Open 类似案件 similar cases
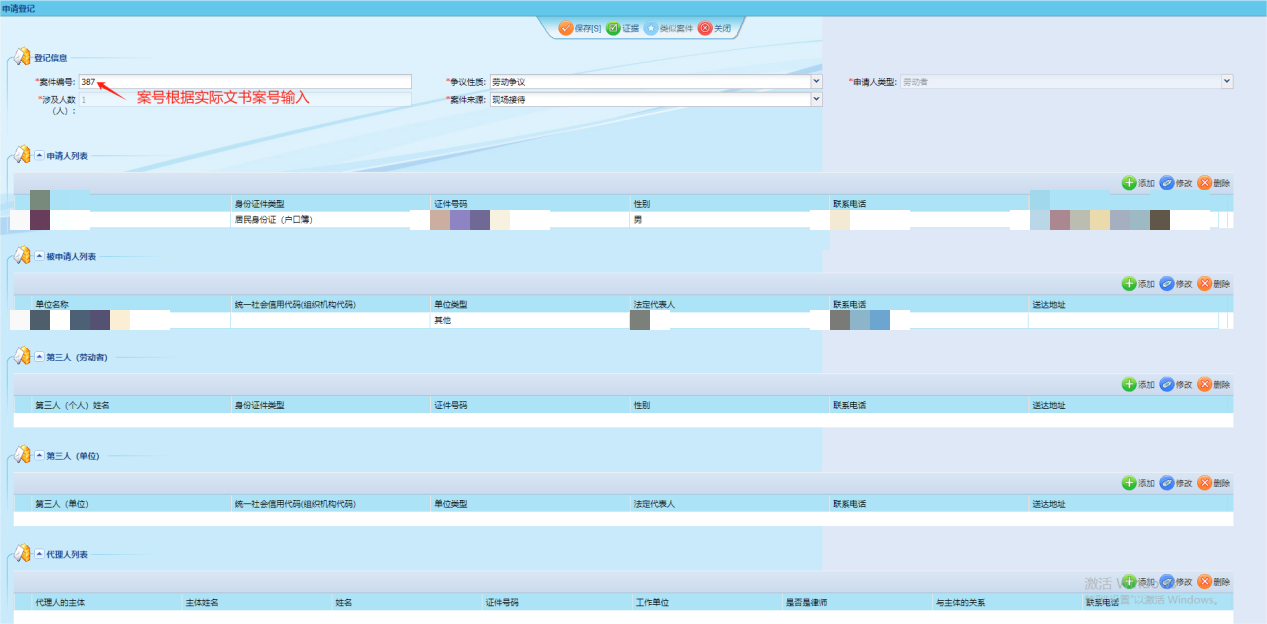 pos(651,28)
